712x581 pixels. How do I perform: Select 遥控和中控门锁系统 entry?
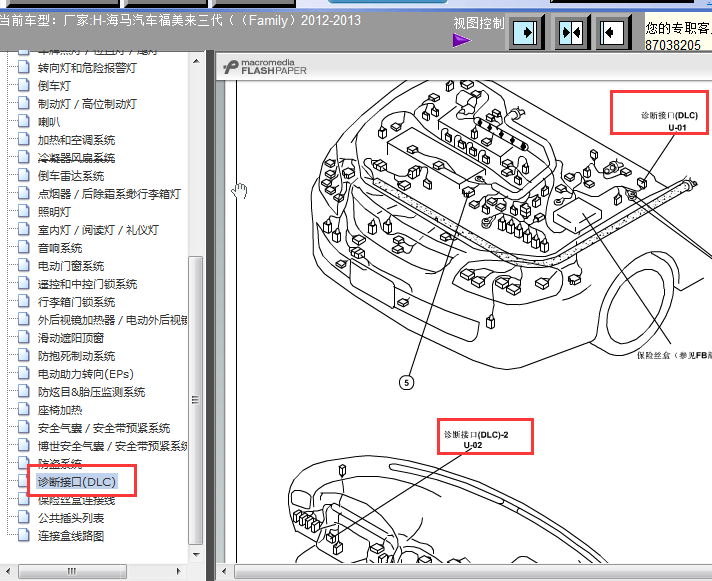(87, 284)
